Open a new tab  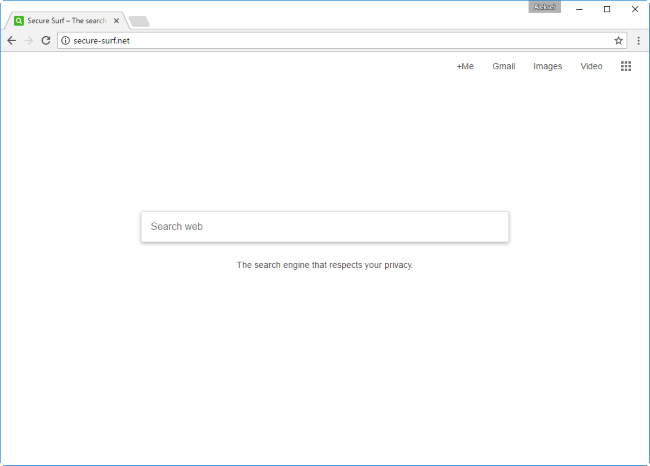pyautogui.click(x=139, y=21)
